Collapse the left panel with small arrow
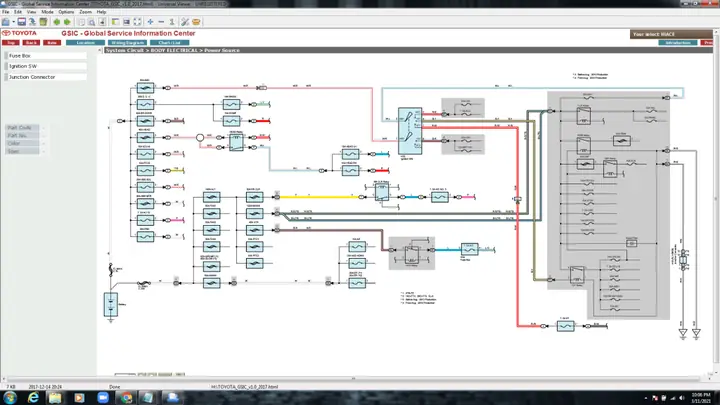This screenshot has width=720, height=405. click(x=100, y=51)
